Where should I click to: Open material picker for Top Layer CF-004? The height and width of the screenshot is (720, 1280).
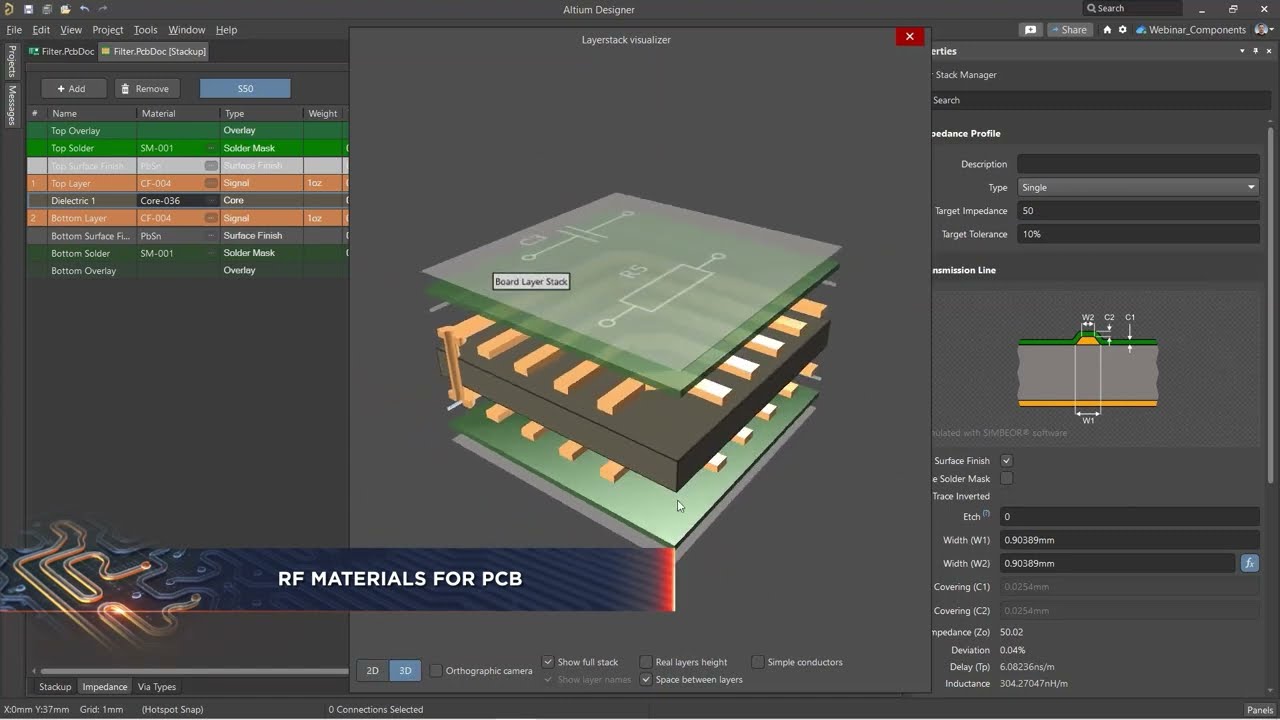click(x=211, y=183)
